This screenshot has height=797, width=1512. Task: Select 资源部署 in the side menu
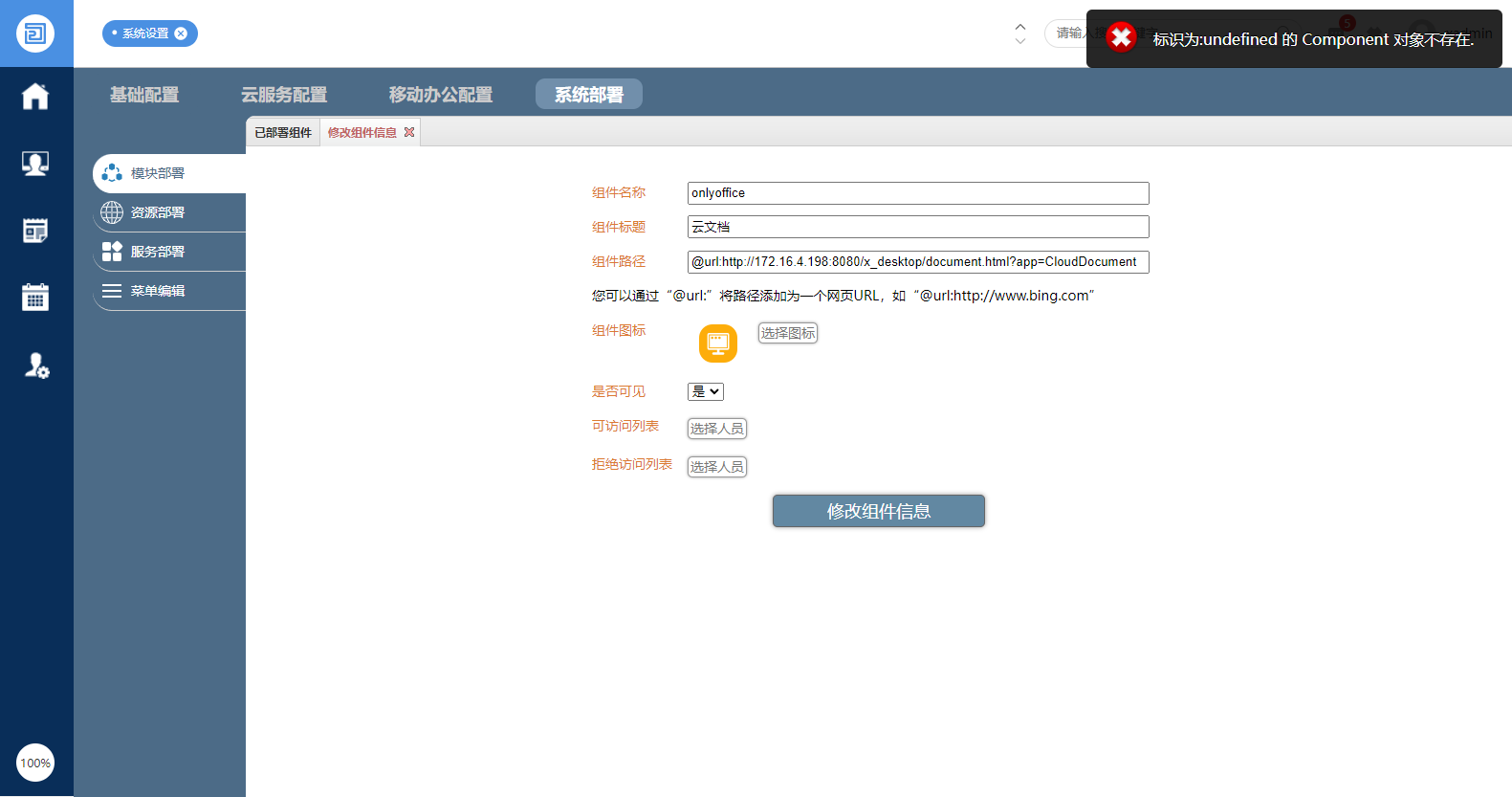[158, 212]
